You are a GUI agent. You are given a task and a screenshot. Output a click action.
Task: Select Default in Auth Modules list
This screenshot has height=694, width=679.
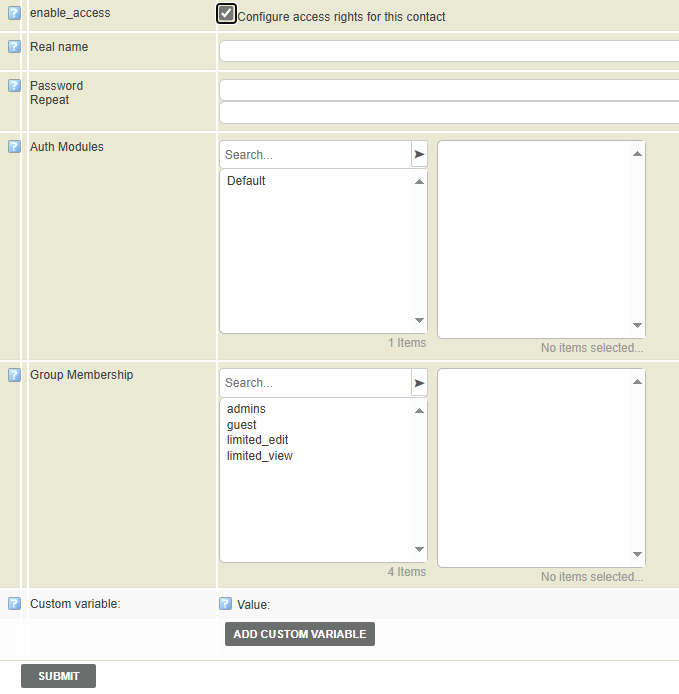tap(246, 181)
